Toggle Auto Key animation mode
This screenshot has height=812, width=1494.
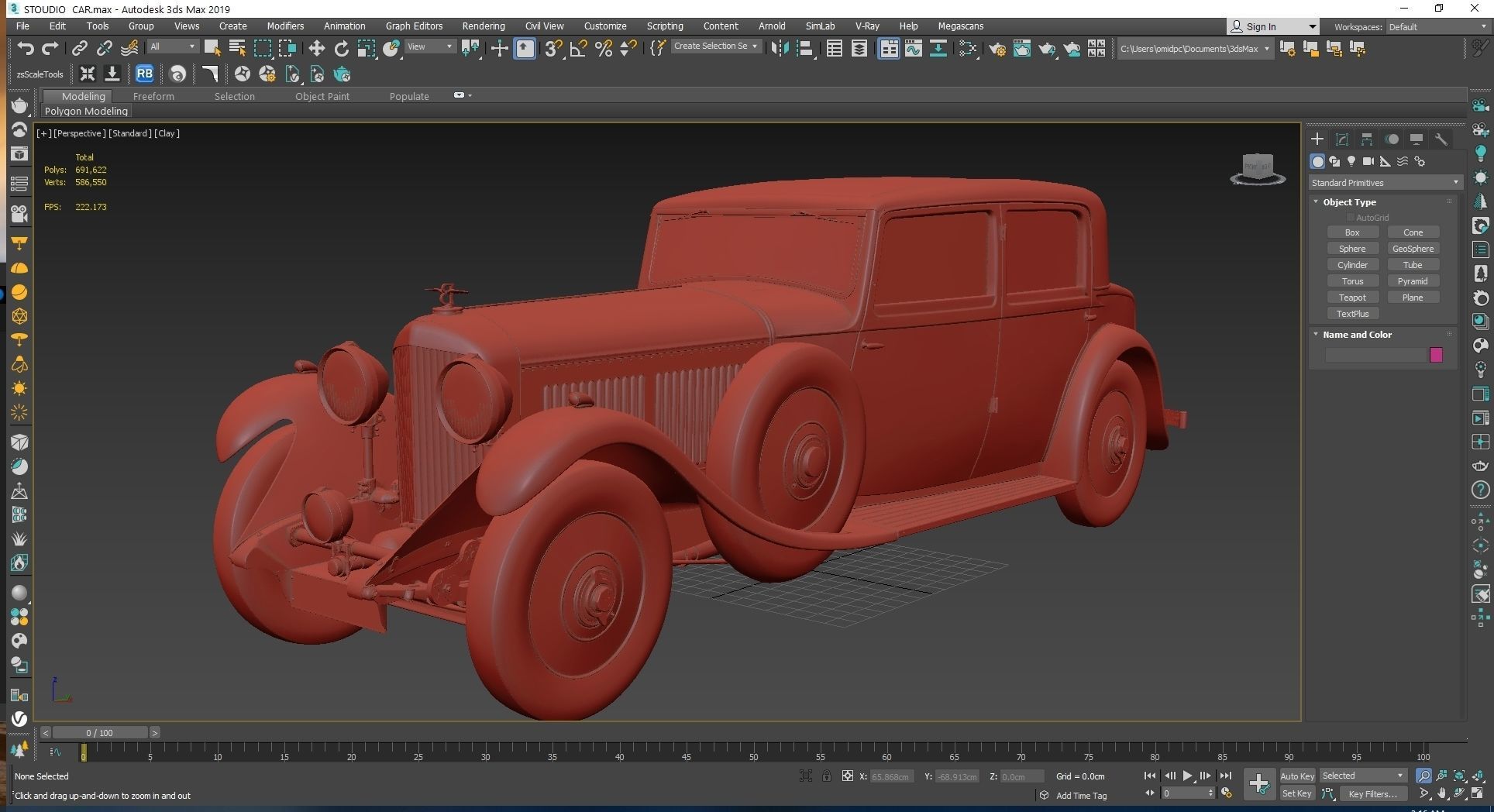(x=1297, y=776)
